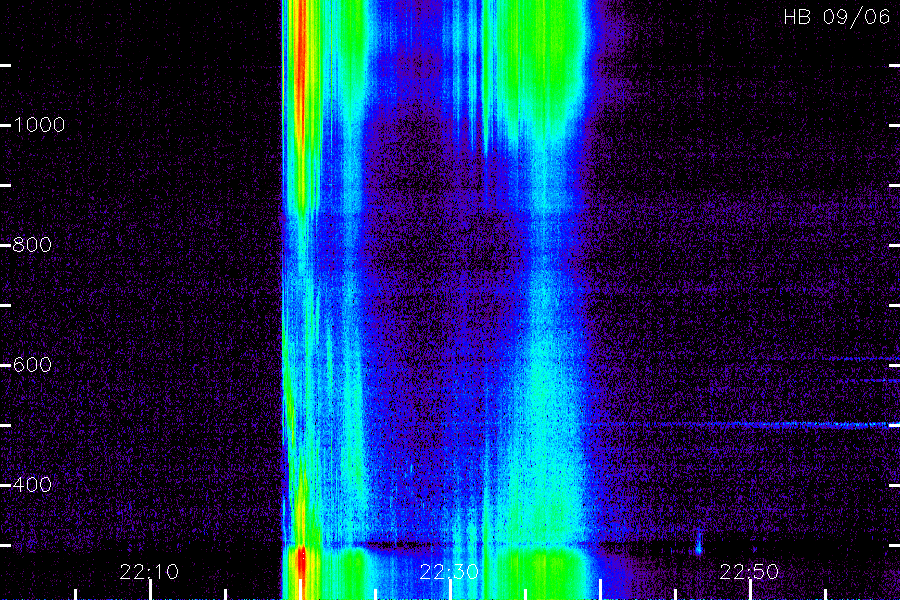Click the 800 frequency axis label

coord(32,245)
